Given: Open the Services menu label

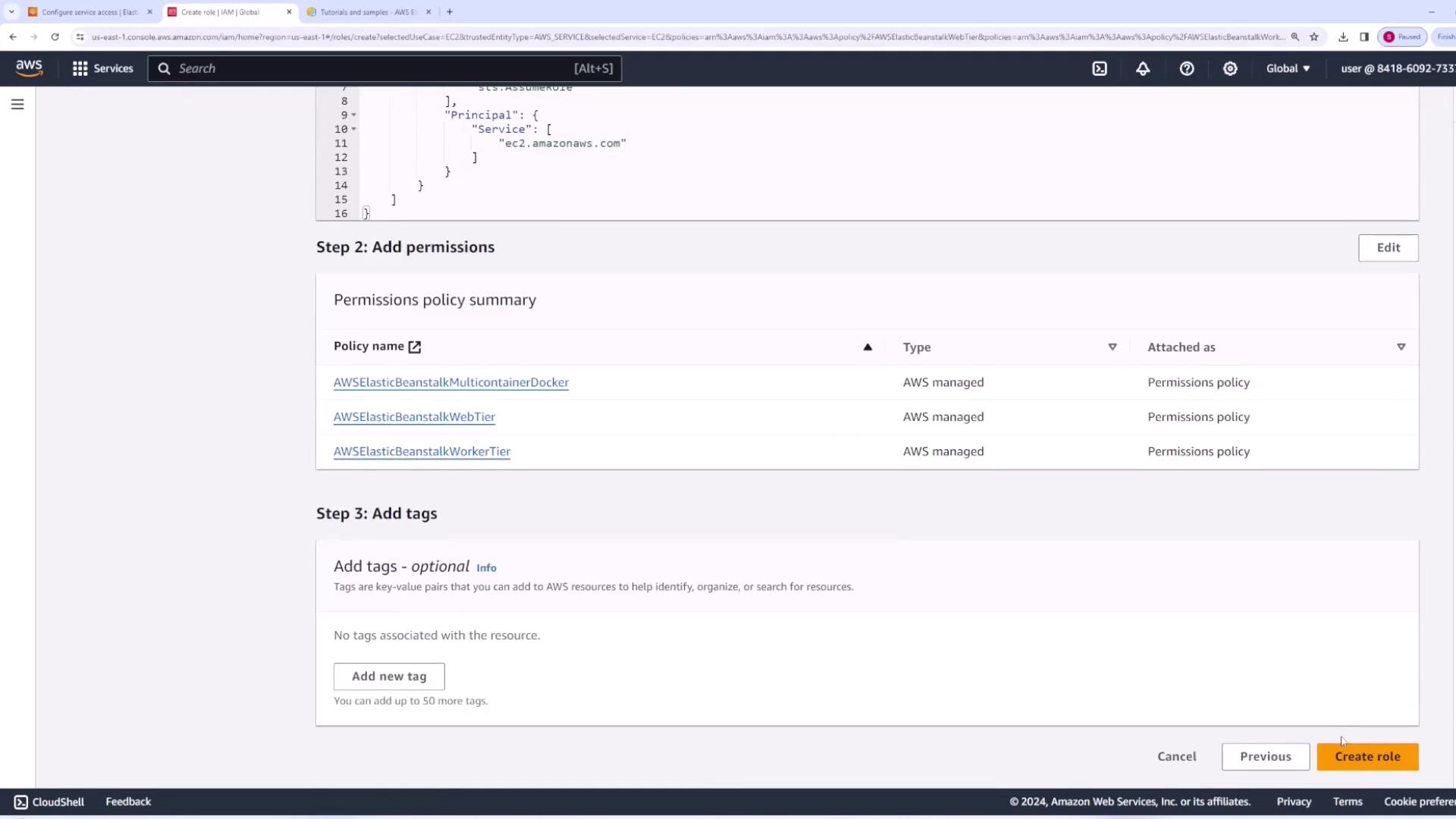Looking at the screenshot, I should point(113,68).
